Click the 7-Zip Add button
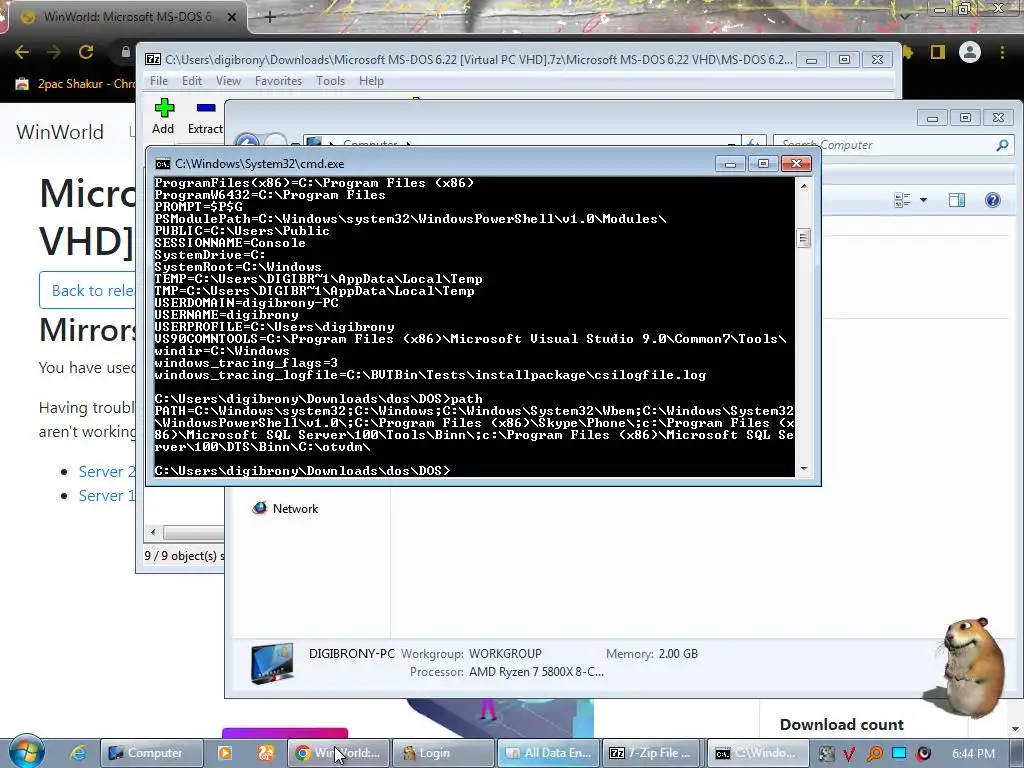Viewport: 1024px width, 768px height. coord(163,116)
